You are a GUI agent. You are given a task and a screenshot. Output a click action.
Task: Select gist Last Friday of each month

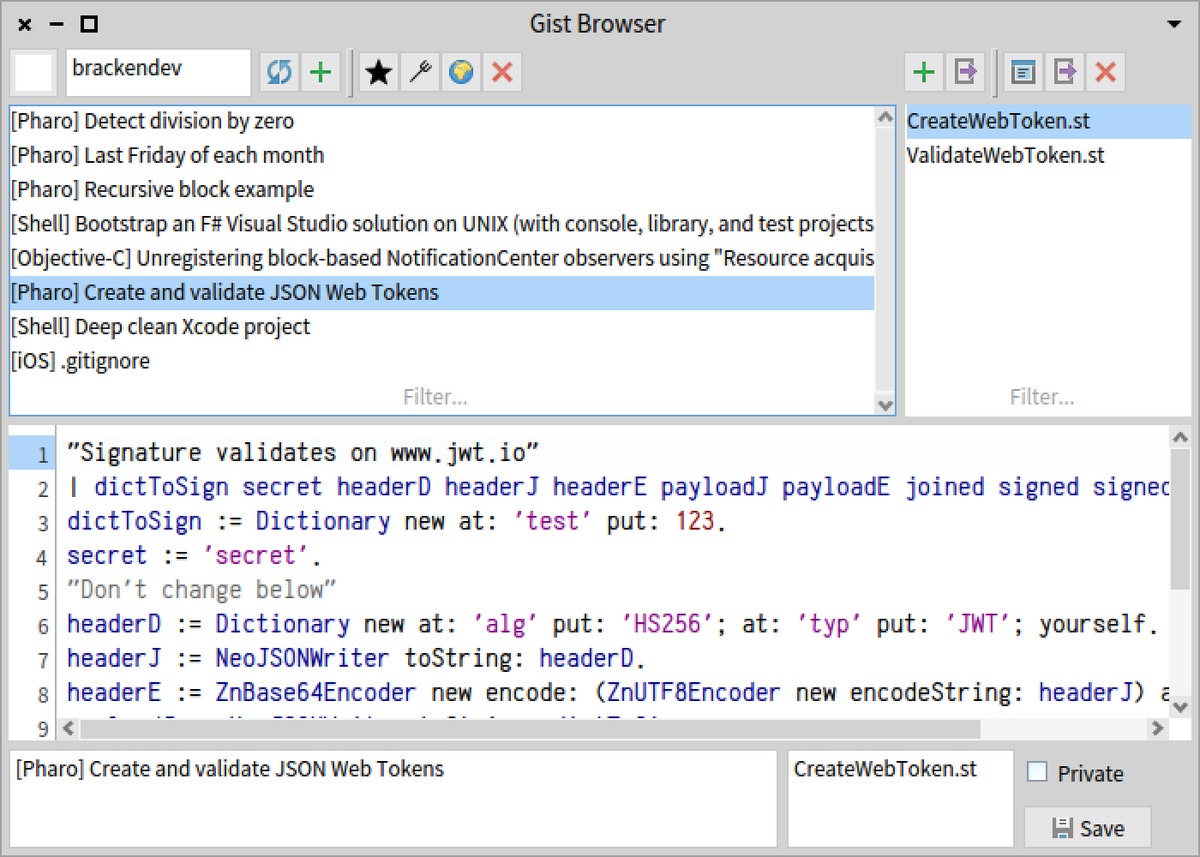441,156
